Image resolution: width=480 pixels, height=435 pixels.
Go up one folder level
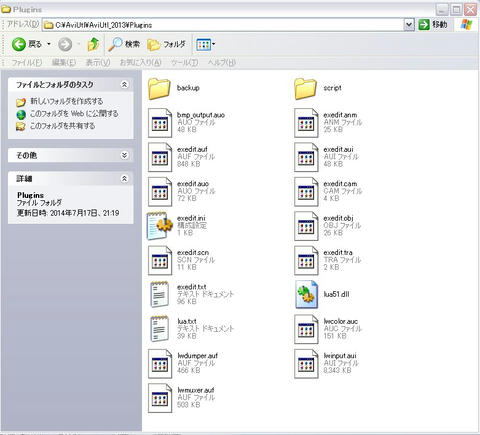pos(93,44)
